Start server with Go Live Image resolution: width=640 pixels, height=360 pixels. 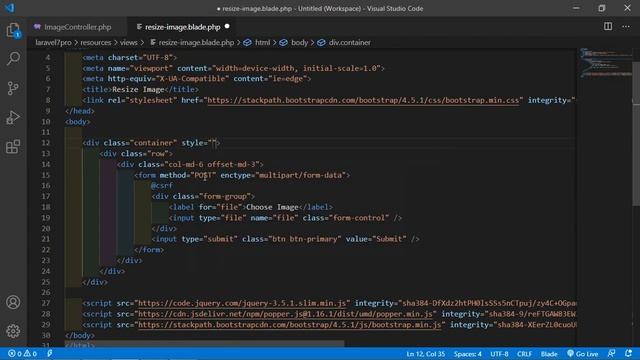click(x=582, y=353)
